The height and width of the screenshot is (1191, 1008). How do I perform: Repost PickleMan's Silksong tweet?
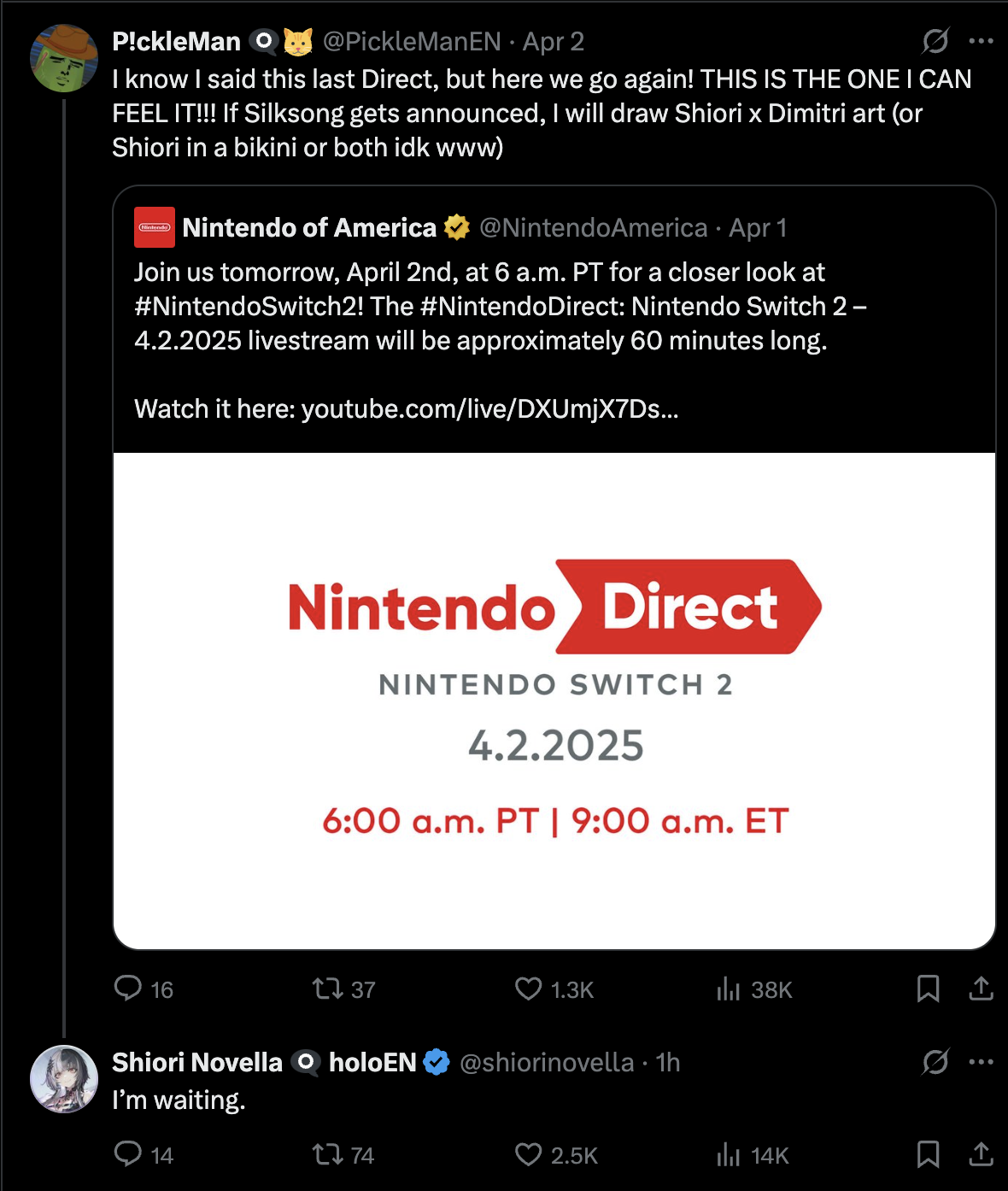coord(327,989)
